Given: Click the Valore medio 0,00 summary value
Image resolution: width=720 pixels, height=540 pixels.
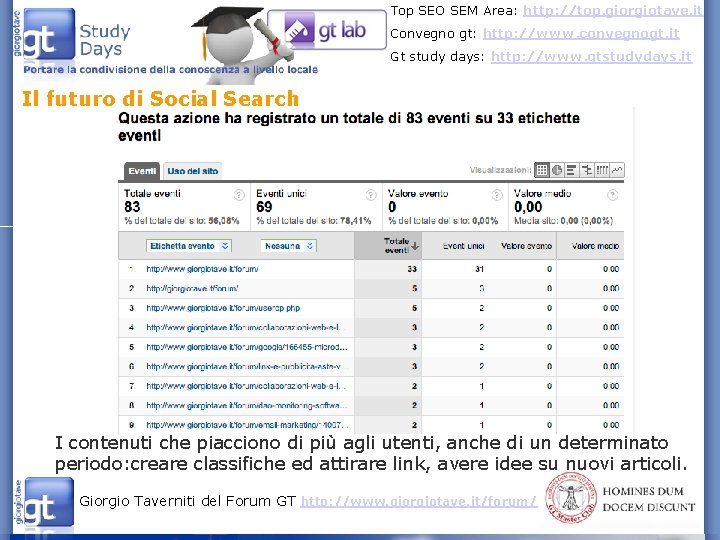Looking at the screenshot, I should coord(528,208).
